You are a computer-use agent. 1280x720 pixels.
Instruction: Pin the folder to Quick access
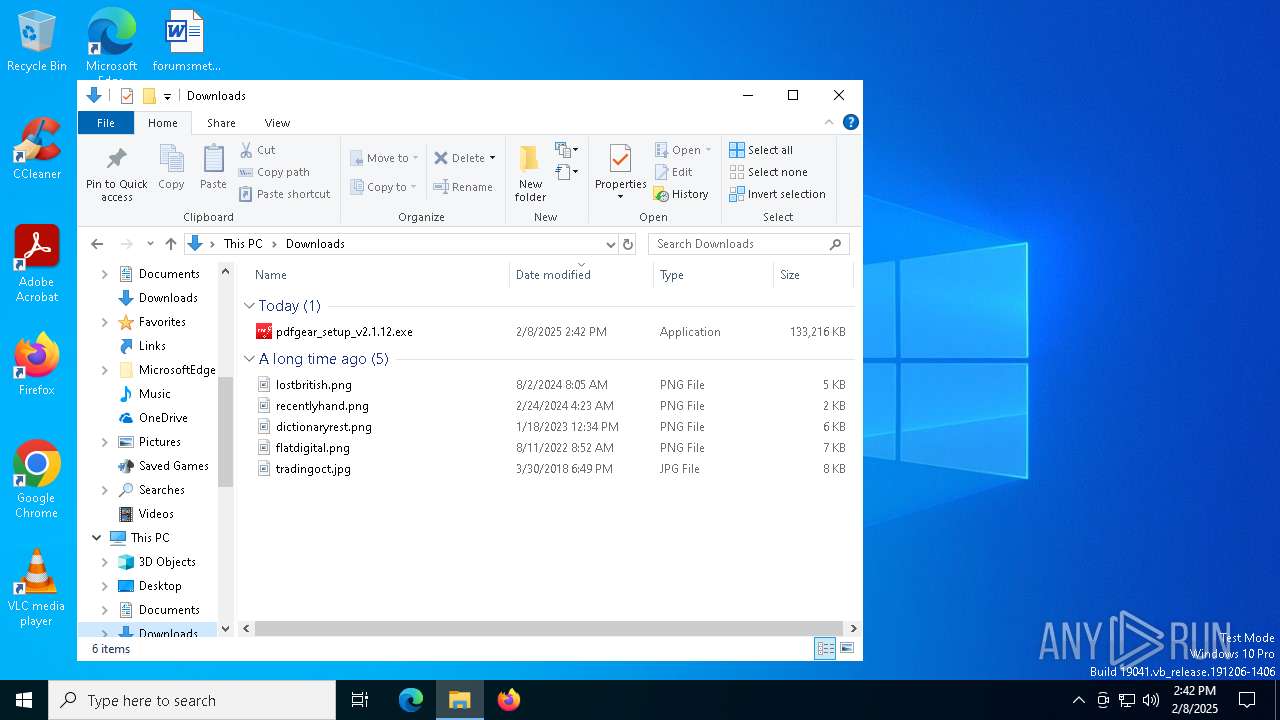(x=116, y=174)
